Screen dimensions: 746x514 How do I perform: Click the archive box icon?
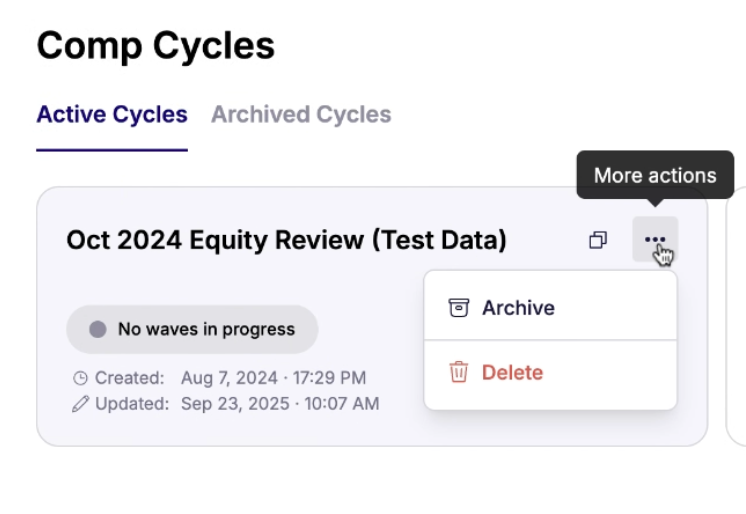pyautogui.click(x=459, y=308)
